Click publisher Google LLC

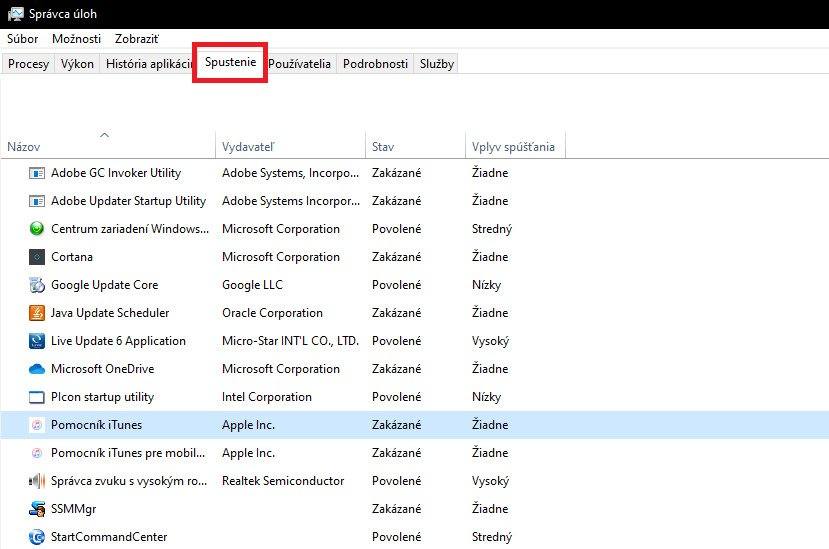coord(252,285)
